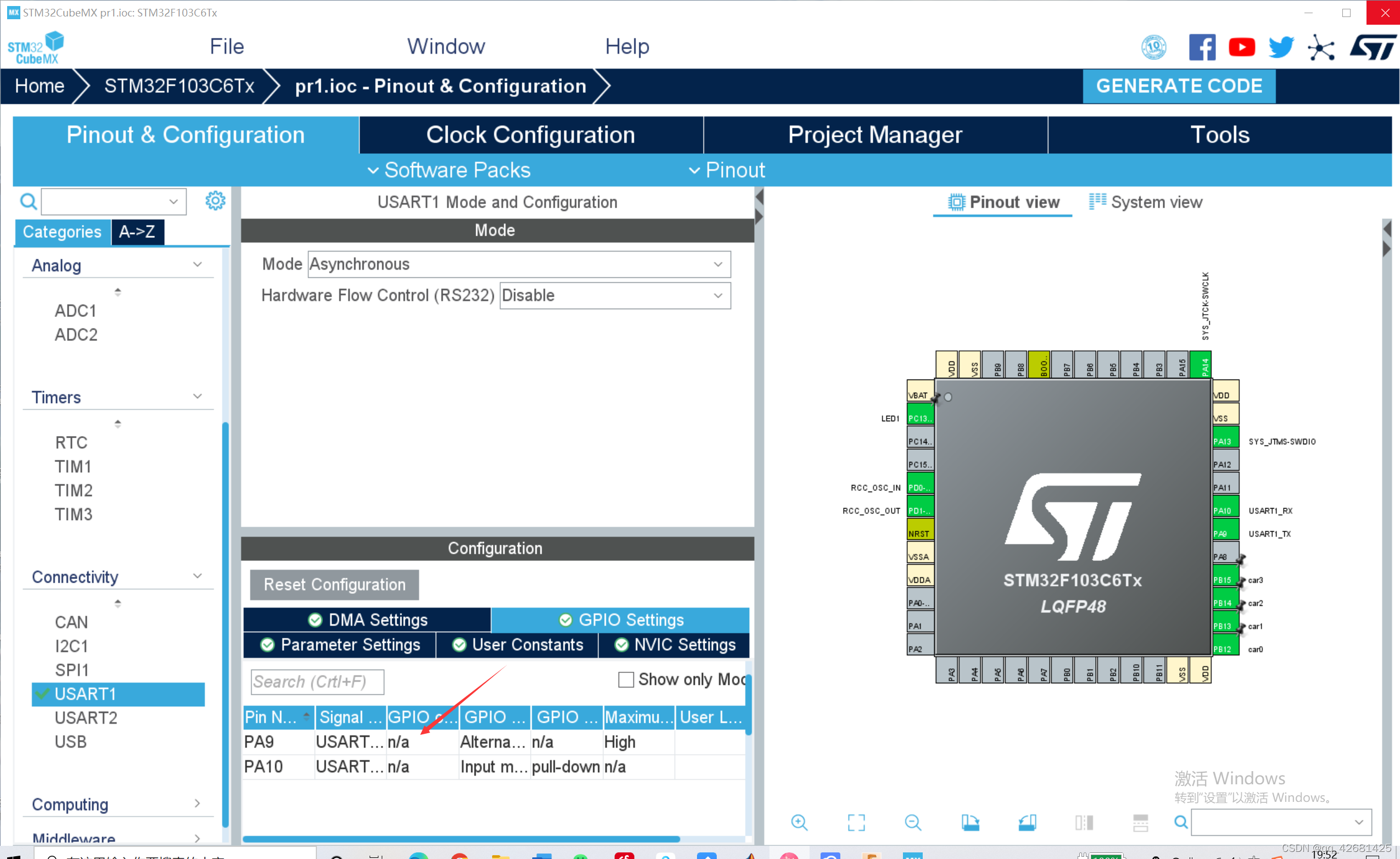Select USART2 in Connectivity list
Screen dimensions: 1400x859
tap(86, 717)
